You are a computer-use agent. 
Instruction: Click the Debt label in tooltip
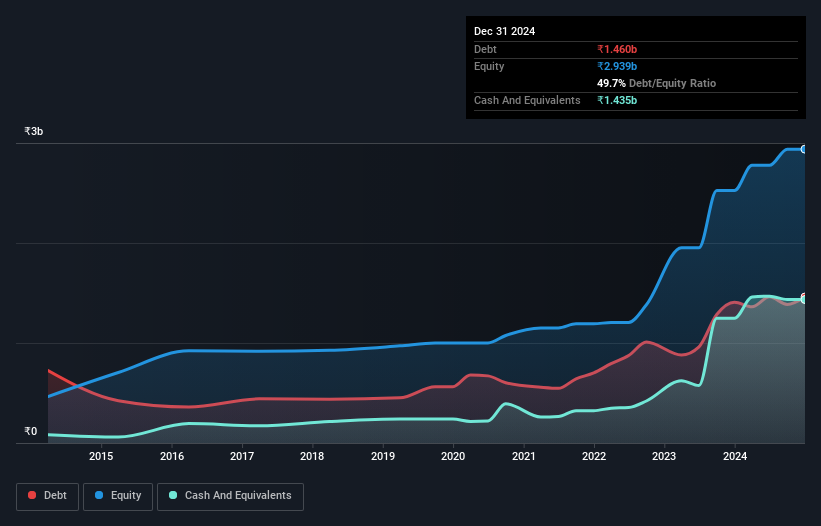(485, 49)
